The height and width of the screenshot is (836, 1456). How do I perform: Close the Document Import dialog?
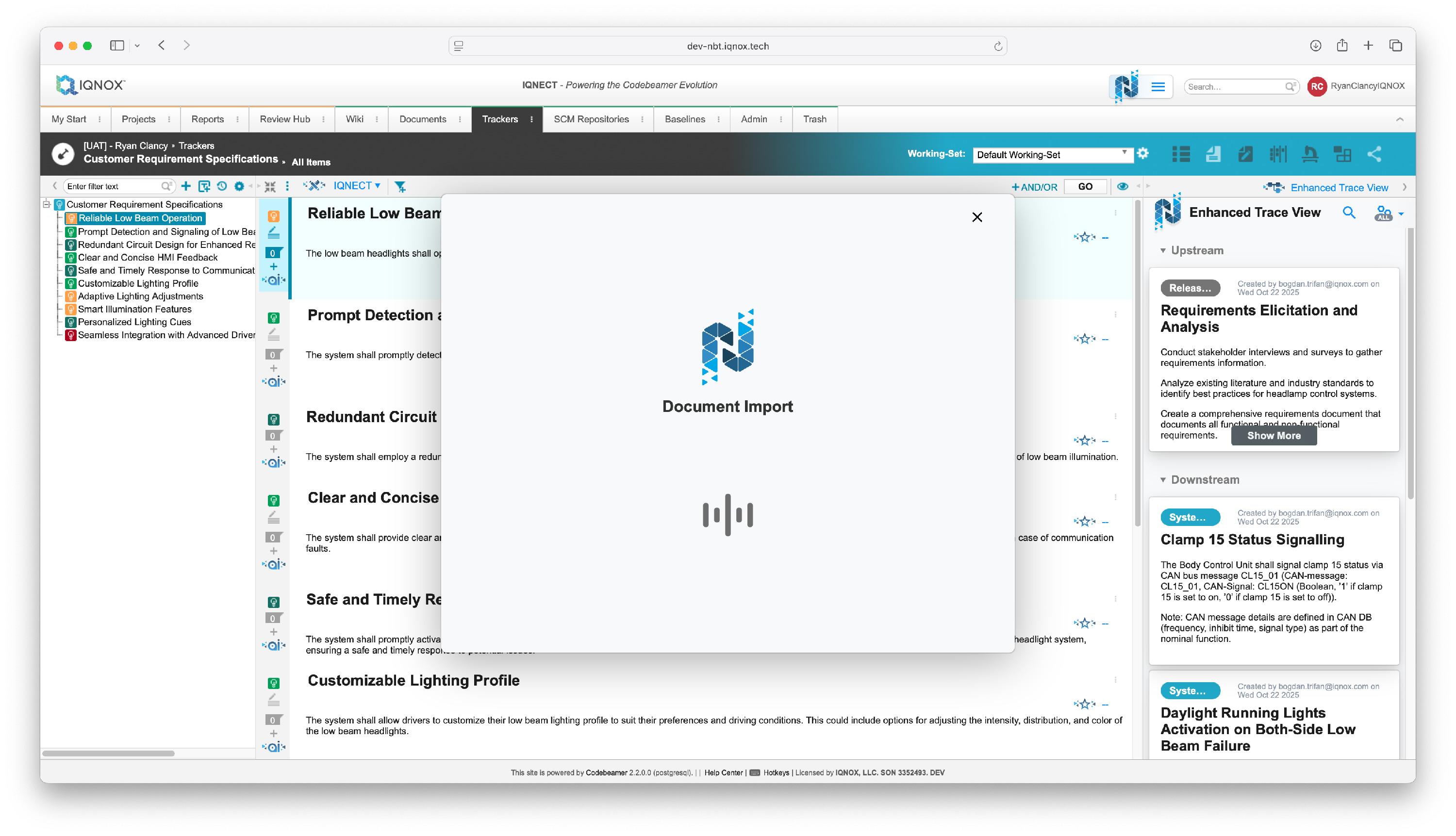click(x=976, y=217)
